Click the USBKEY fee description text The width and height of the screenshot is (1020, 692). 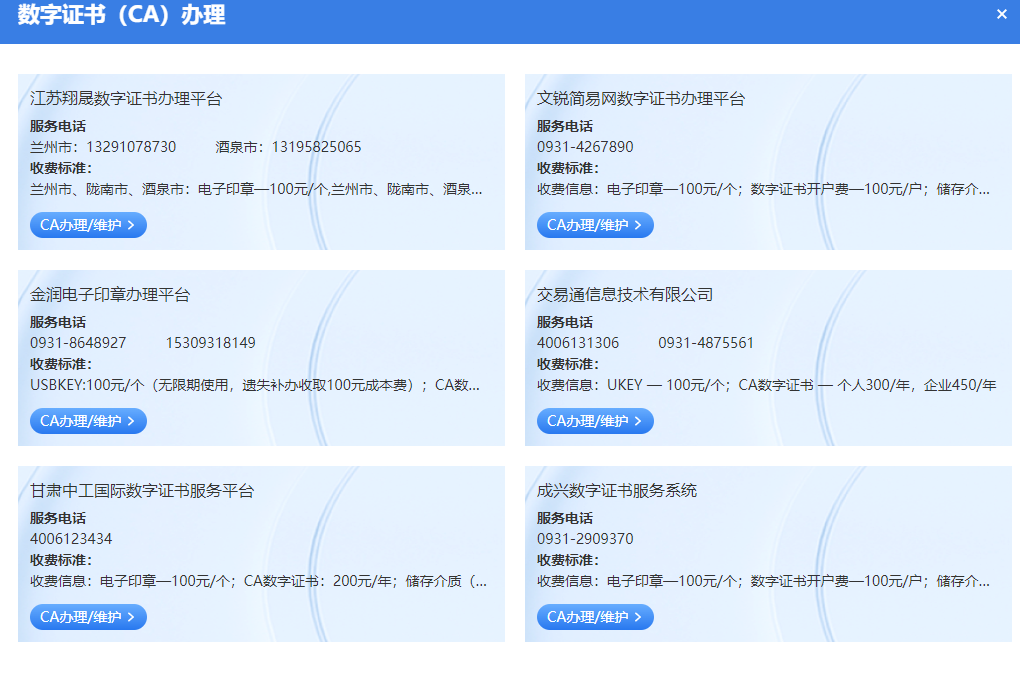click(x=255, y=385)
